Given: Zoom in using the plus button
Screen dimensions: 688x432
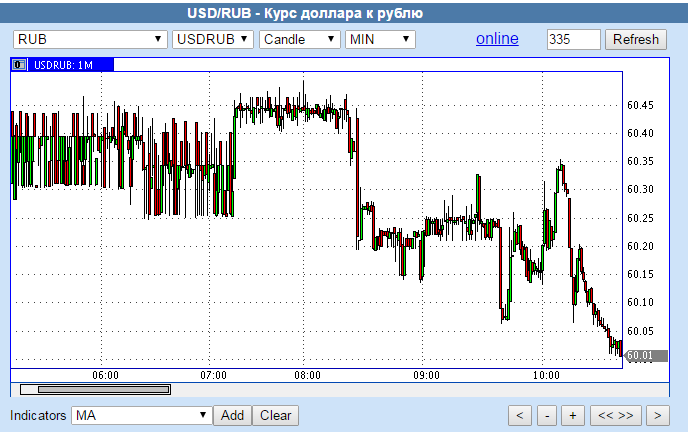Looking at the screenshot, I should (x=573, y=415).
